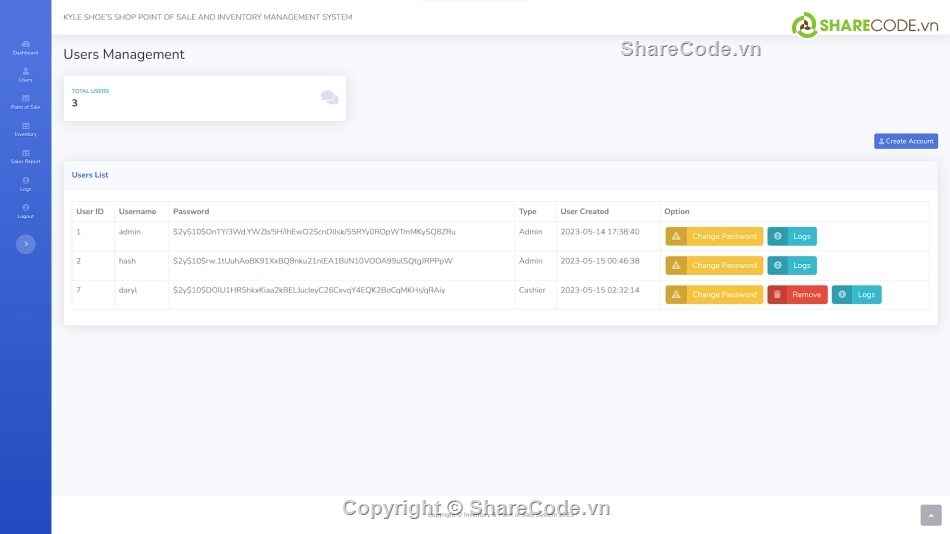The height and width of the screenshot is (534, 950).
Task: Open the Inventory sidebar item
Action: pos(25,128)
